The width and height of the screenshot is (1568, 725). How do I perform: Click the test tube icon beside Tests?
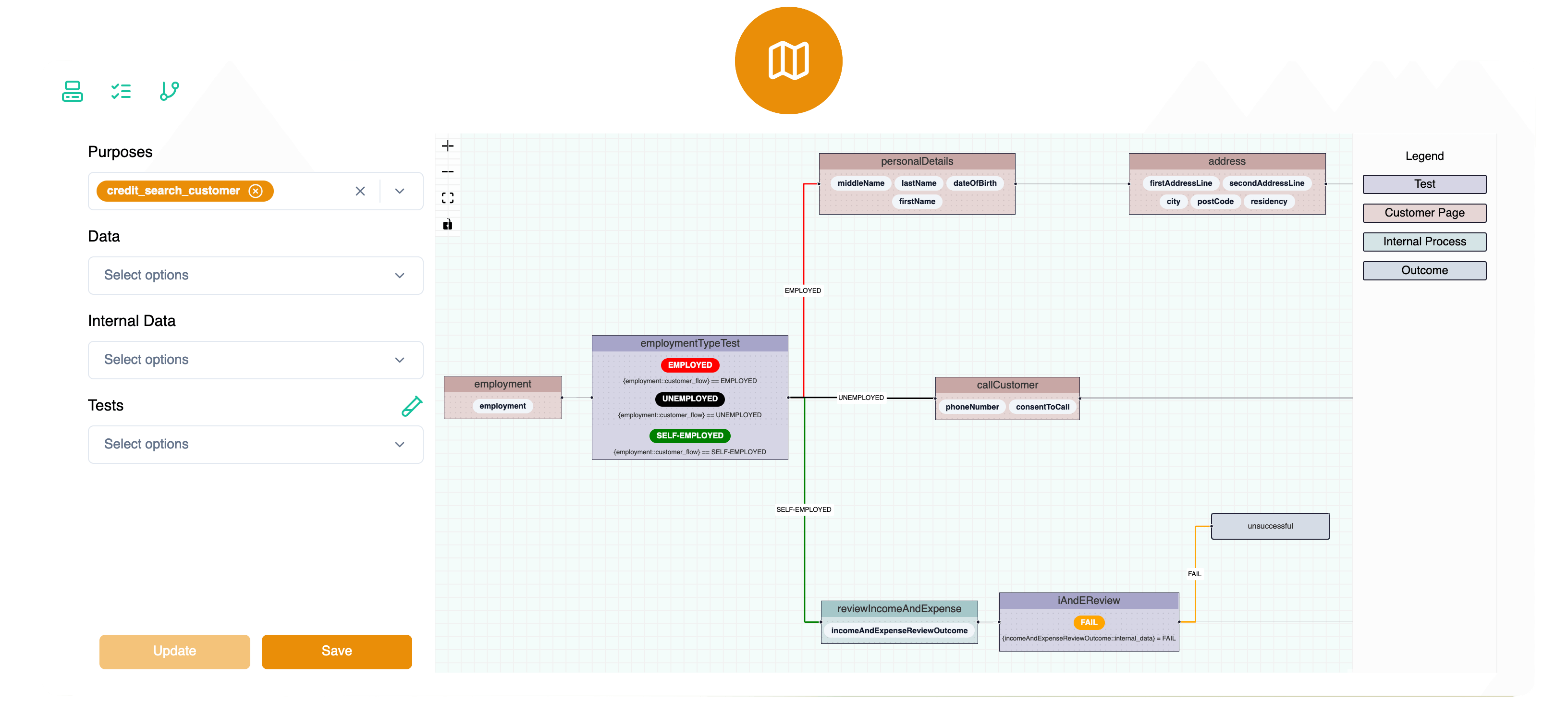[x=412, y=406]
